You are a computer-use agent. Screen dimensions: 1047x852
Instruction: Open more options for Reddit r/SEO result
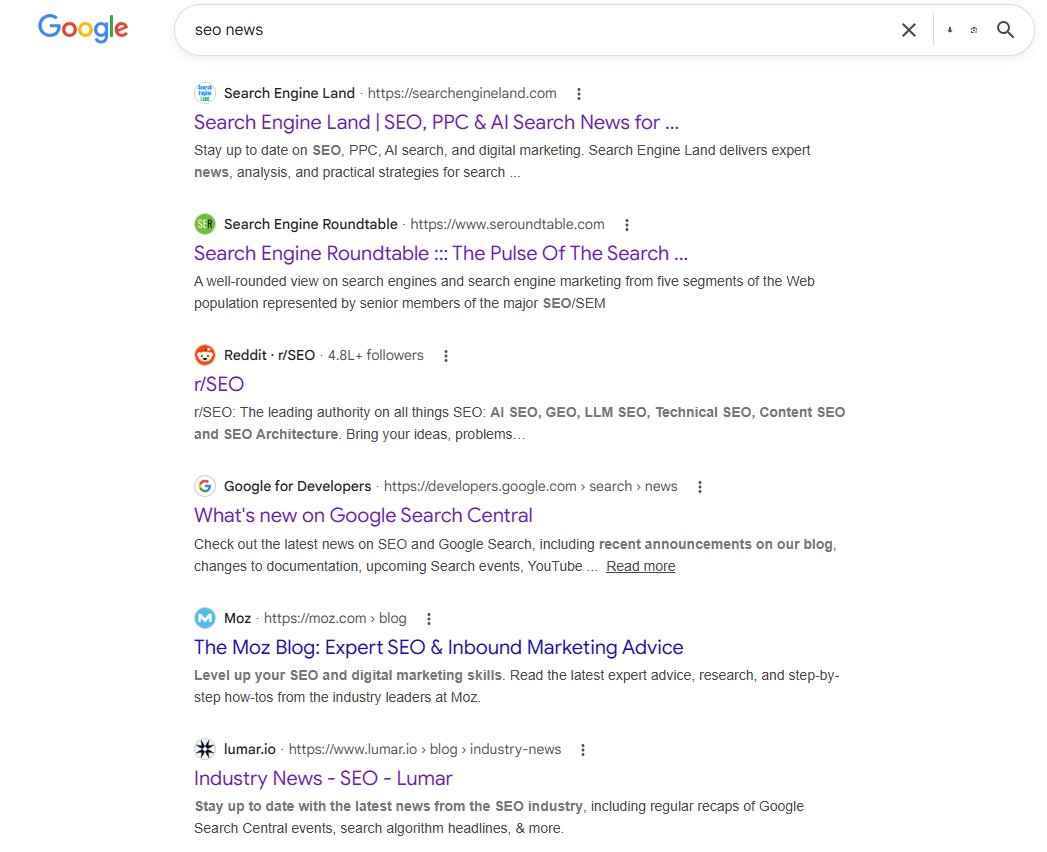pyautogui.click(x=446, y=355)
